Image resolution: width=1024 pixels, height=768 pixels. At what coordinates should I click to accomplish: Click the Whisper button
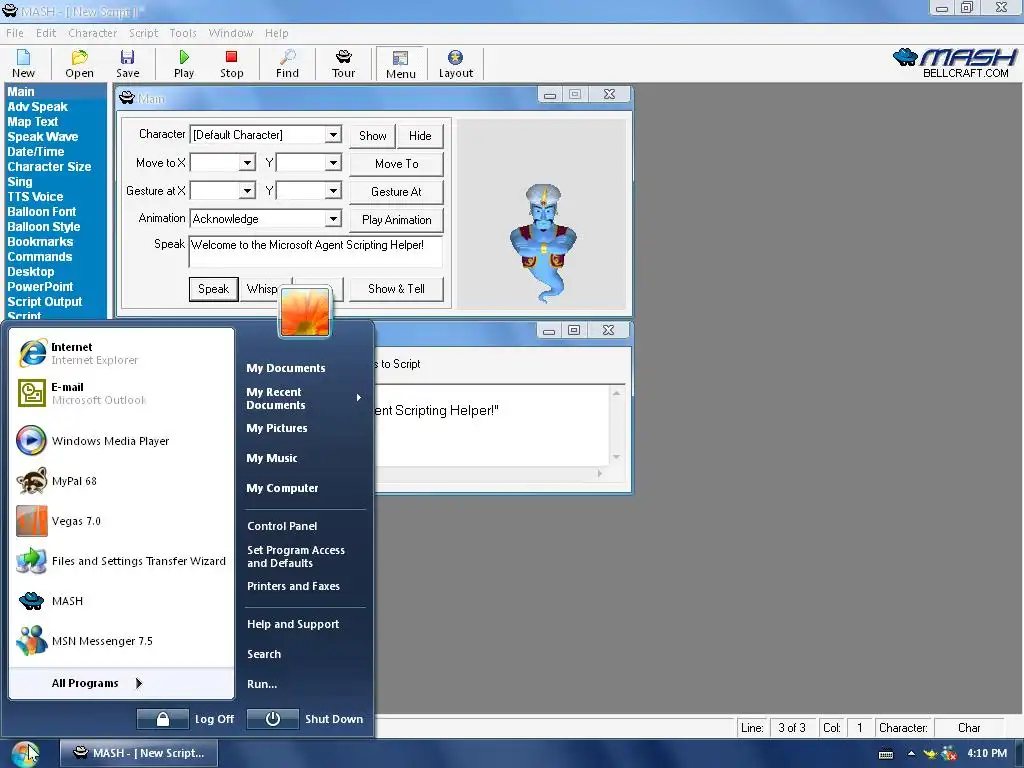tap(261, 289)
